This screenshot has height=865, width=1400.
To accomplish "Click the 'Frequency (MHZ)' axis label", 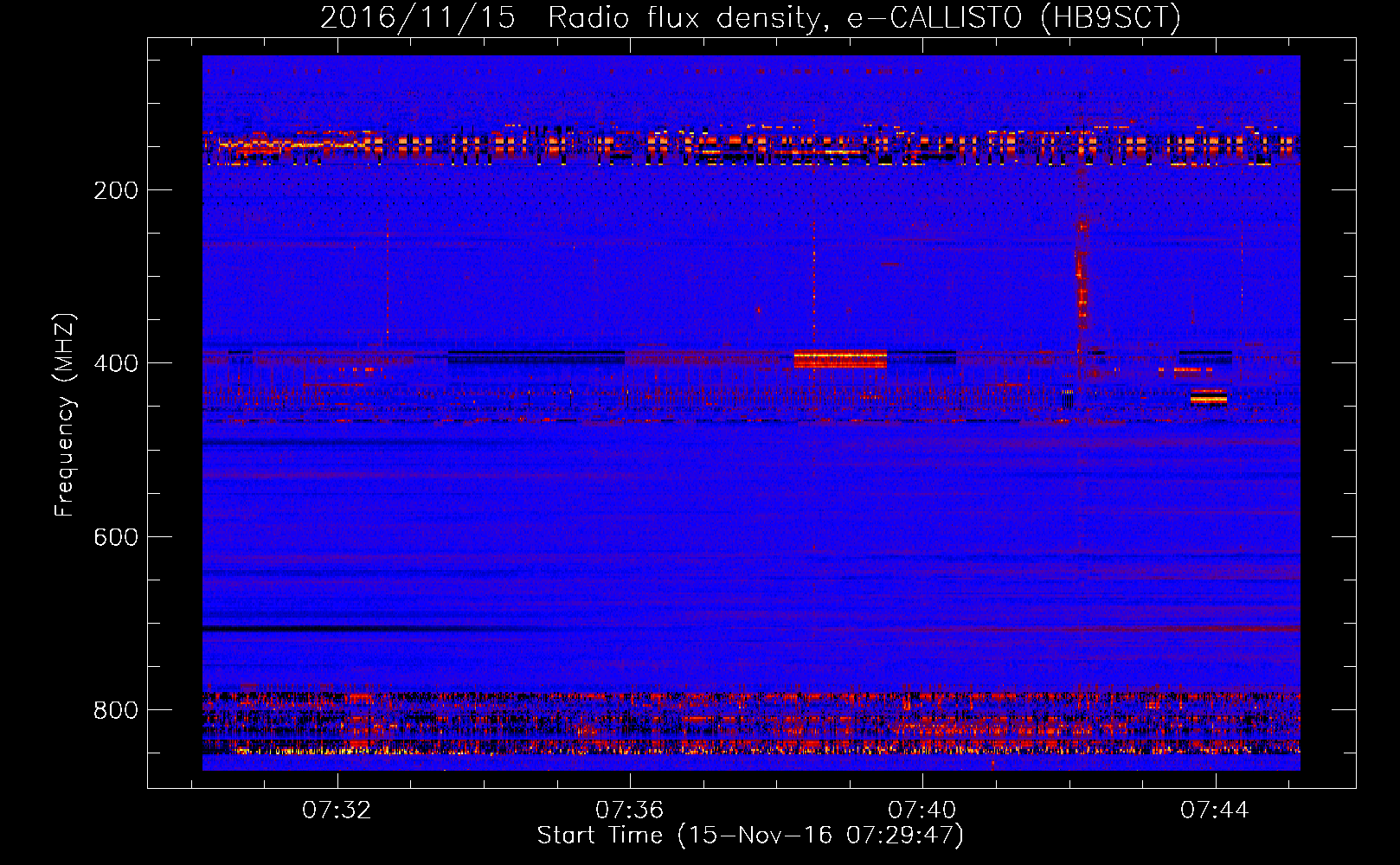I will (65, 415).
